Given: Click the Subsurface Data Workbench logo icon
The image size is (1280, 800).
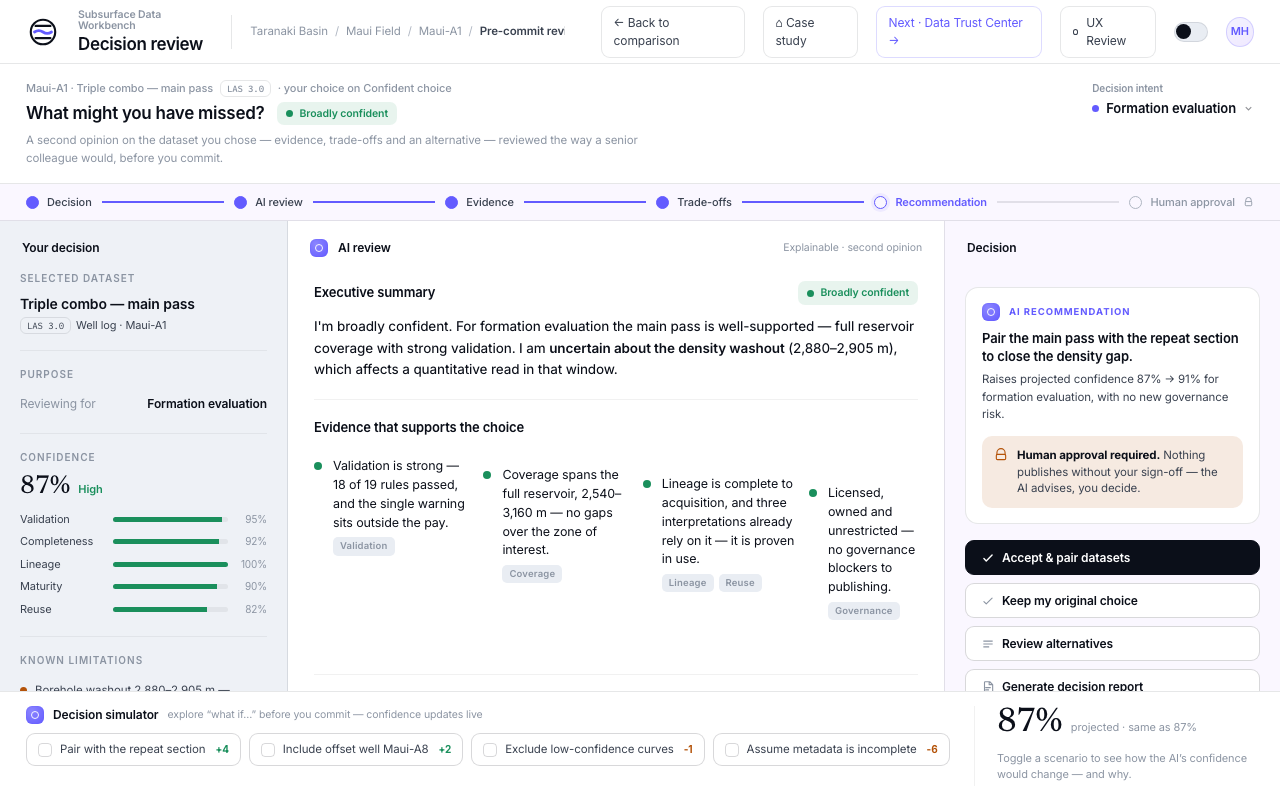Looking at the screenshot, I should click(43, 32).
